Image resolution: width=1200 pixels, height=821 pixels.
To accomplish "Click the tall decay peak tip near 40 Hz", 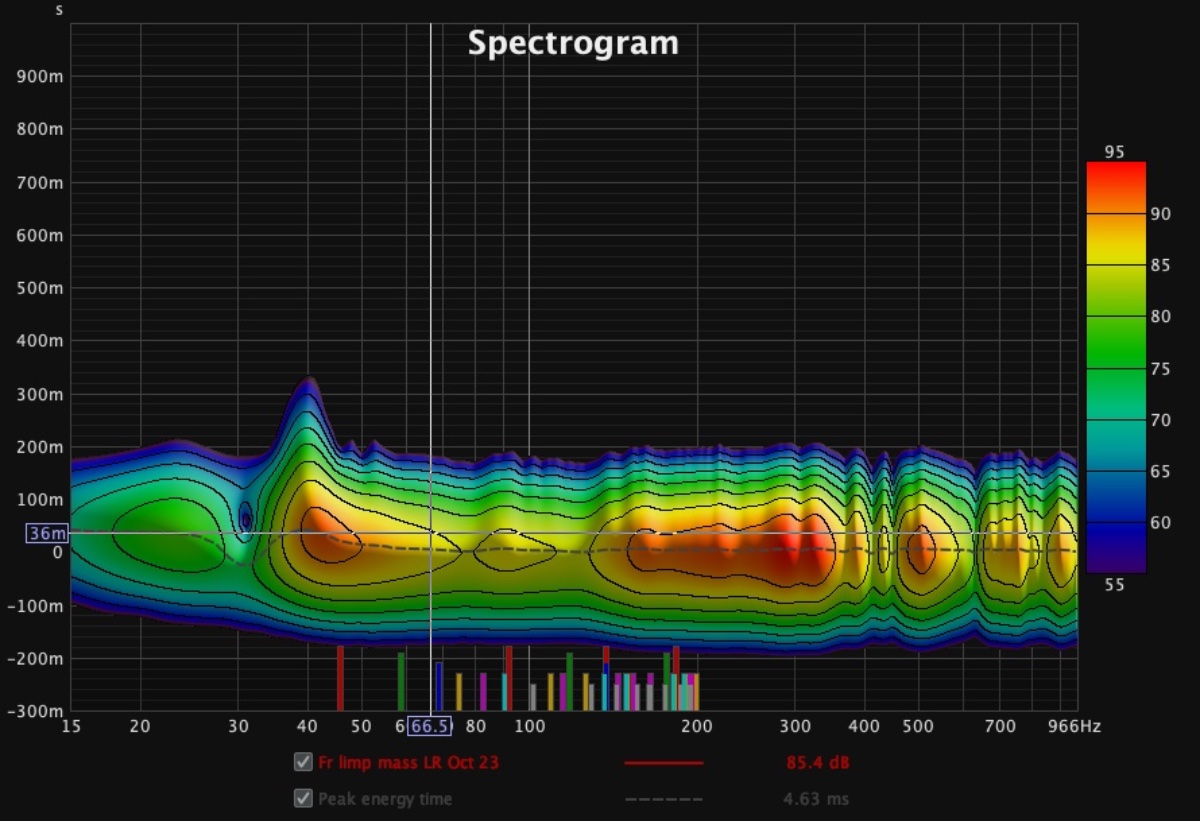I will coord(311,380).
